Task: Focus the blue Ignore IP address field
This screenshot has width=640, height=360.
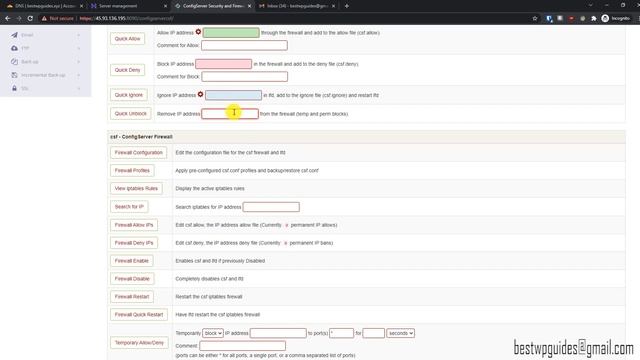Action: 233,95
